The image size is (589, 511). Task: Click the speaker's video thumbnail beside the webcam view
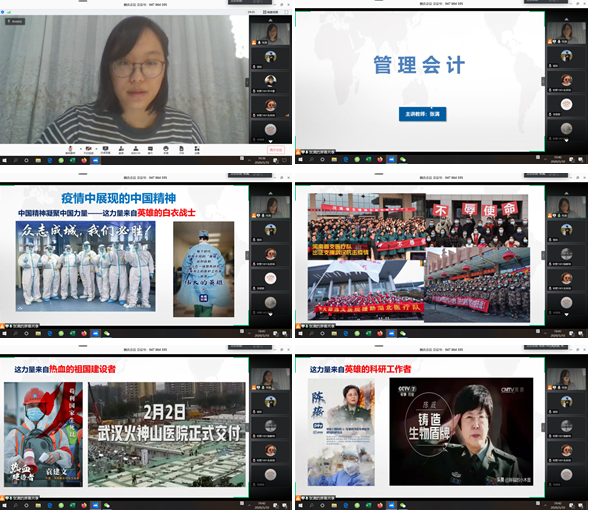coord(270,35)
